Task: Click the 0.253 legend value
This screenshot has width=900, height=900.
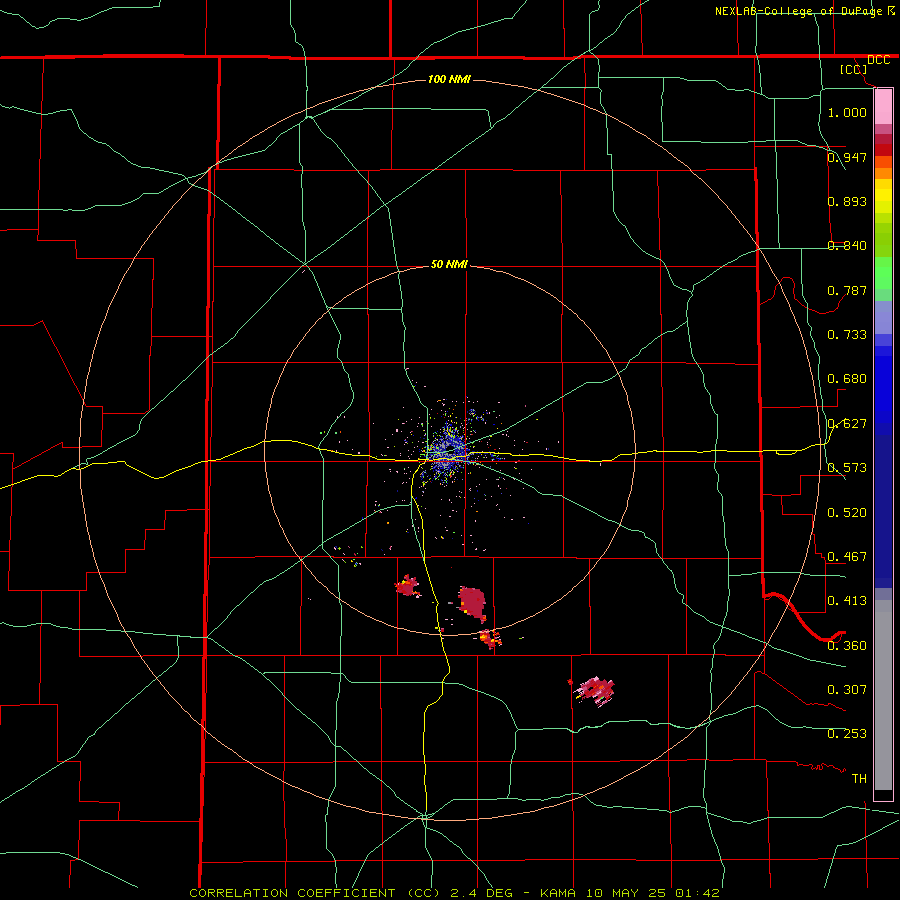Action: (847, 734)
